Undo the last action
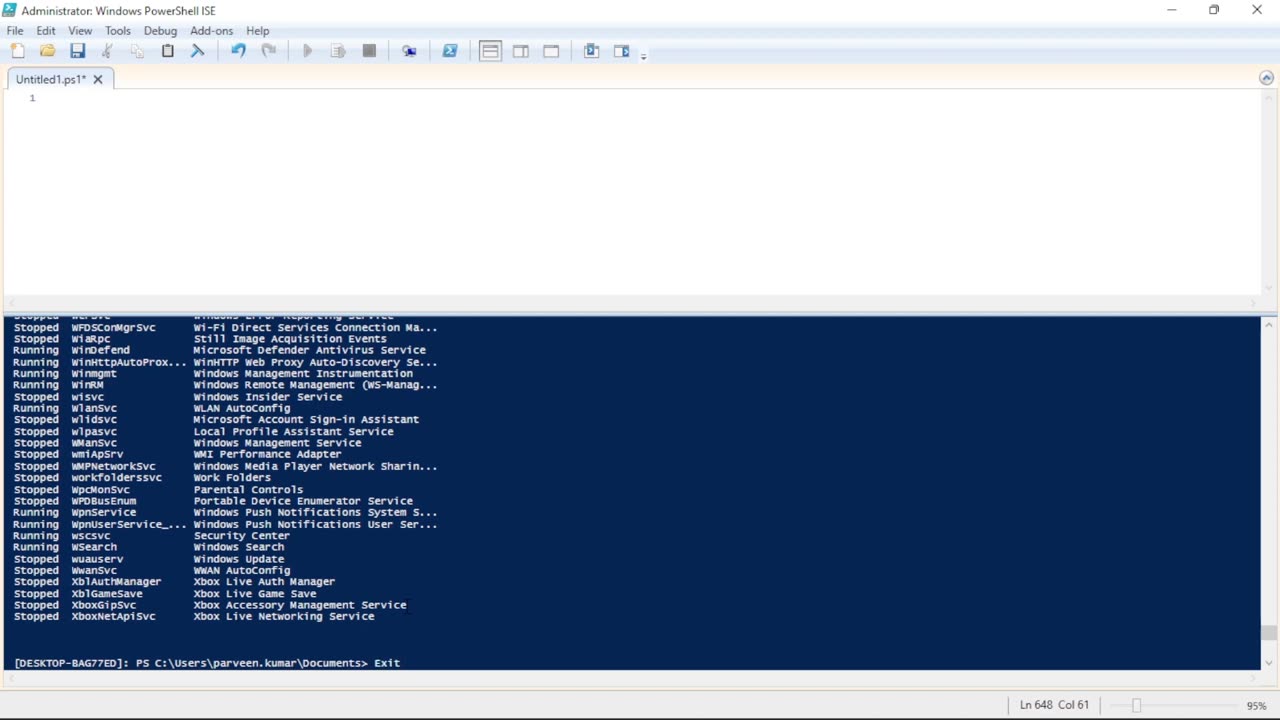The height and width of the screenshot is (720, 1280). point(238,51)
